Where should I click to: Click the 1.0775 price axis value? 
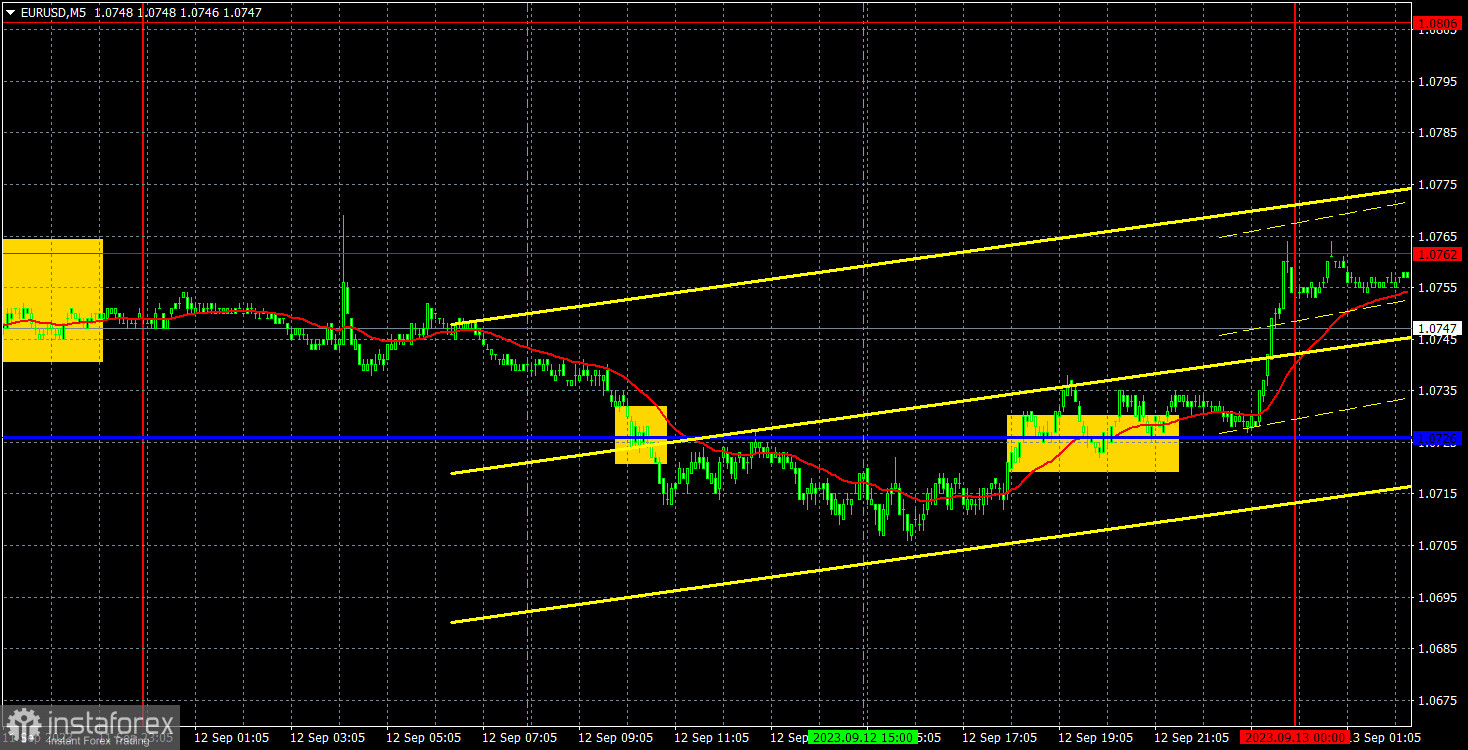point(1437,184)
